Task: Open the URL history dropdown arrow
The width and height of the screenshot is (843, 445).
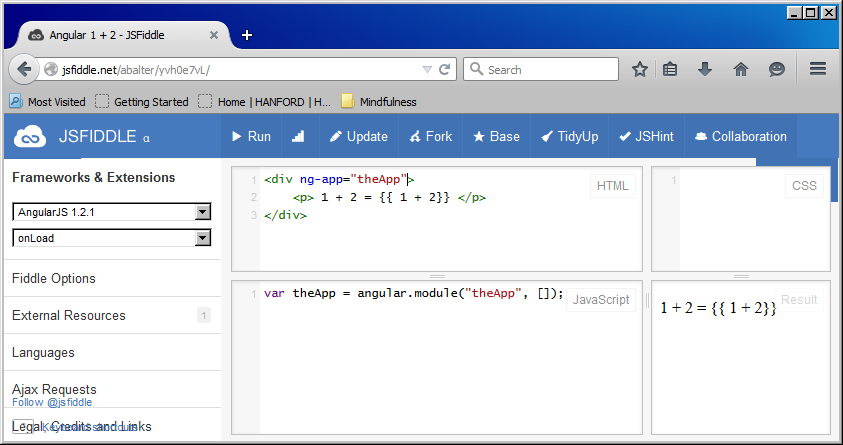Action: coord(427,70)
